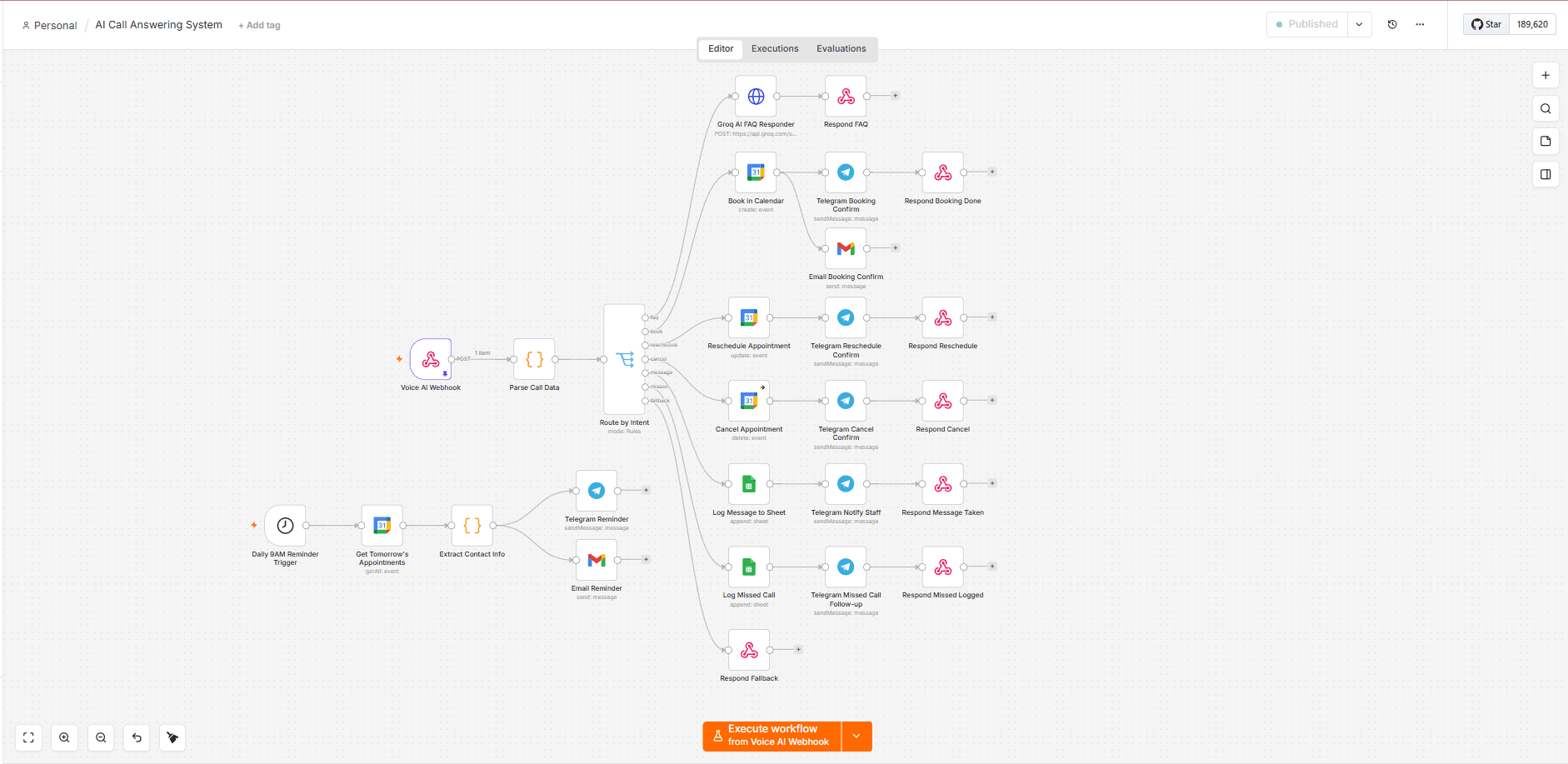Image resolution: width=1568 pixels, height=764 pixels.
Task: Open the canvas search button
Action: click(1546, 108)
